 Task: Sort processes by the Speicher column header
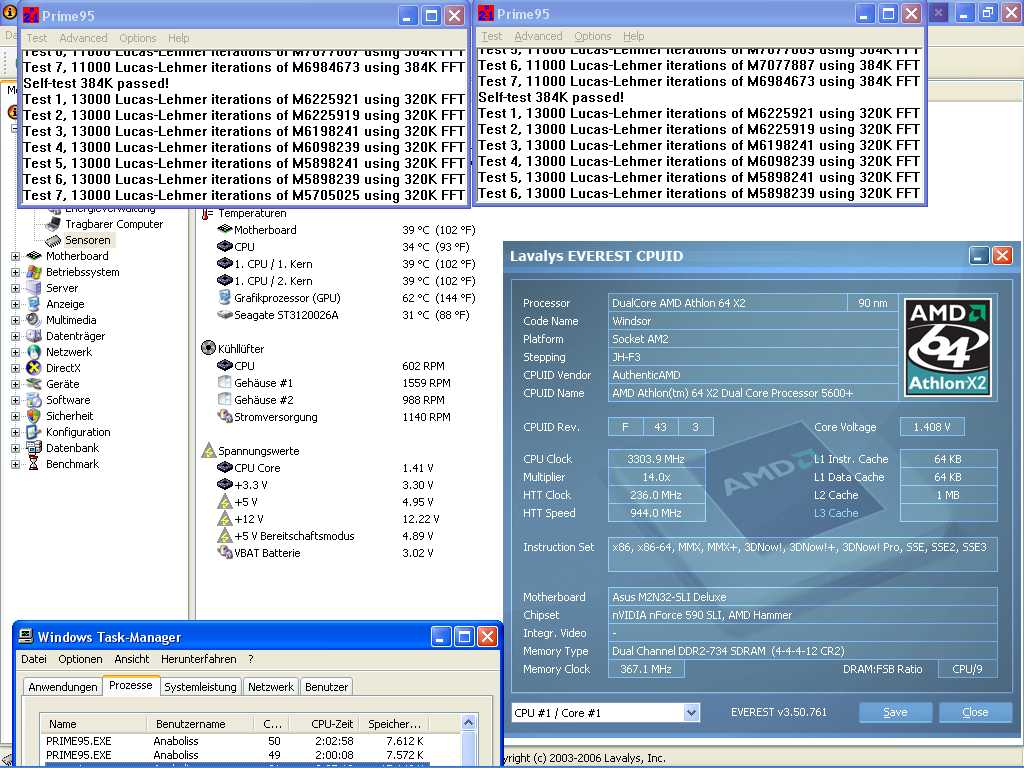click(x=394, y=724)
